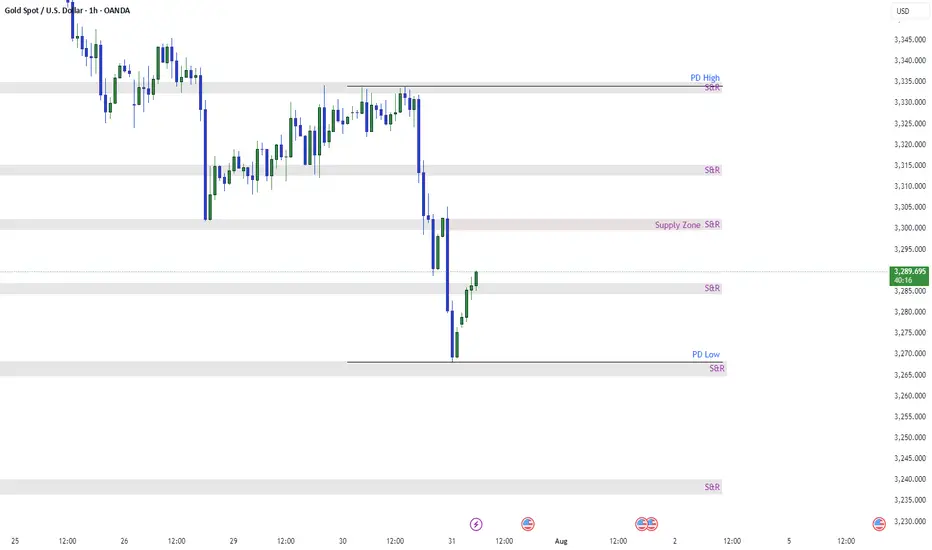Screen dimensions: 932x550
Task: Click the S&R label at the 3,285 level
Action: coord(712,288)
